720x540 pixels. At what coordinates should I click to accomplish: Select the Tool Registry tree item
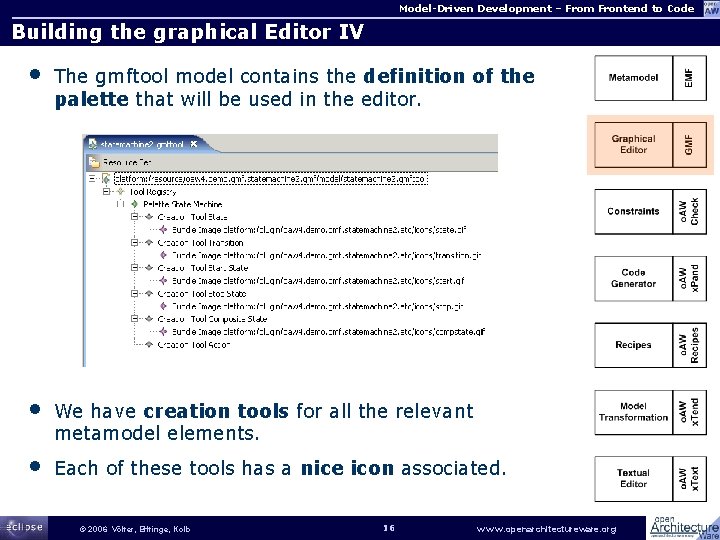pyautogui.click(x=152, y=192)
